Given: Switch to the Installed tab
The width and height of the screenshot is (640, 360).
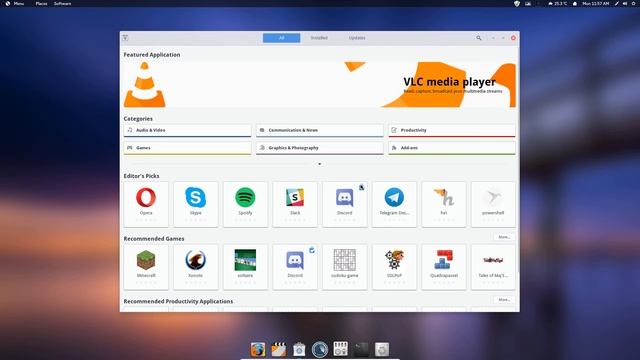Looking at the screenshot, I should point(319,38).
